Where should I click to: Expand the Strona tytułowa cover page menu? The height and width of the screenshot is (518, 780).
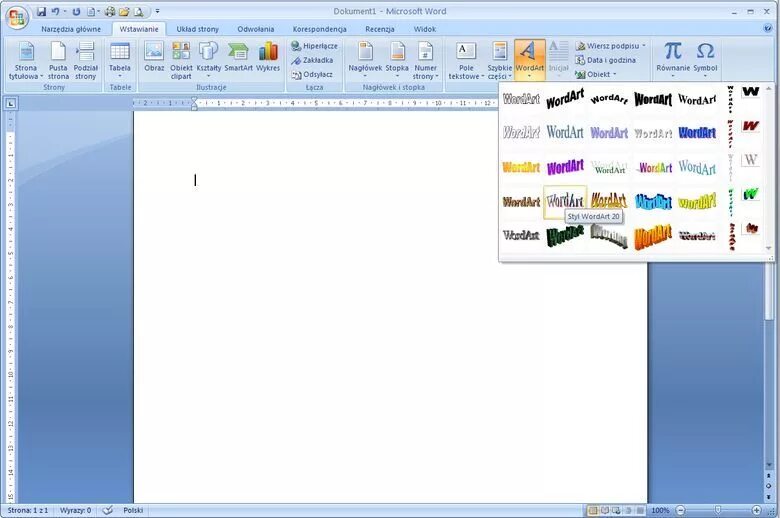[25, 61]
